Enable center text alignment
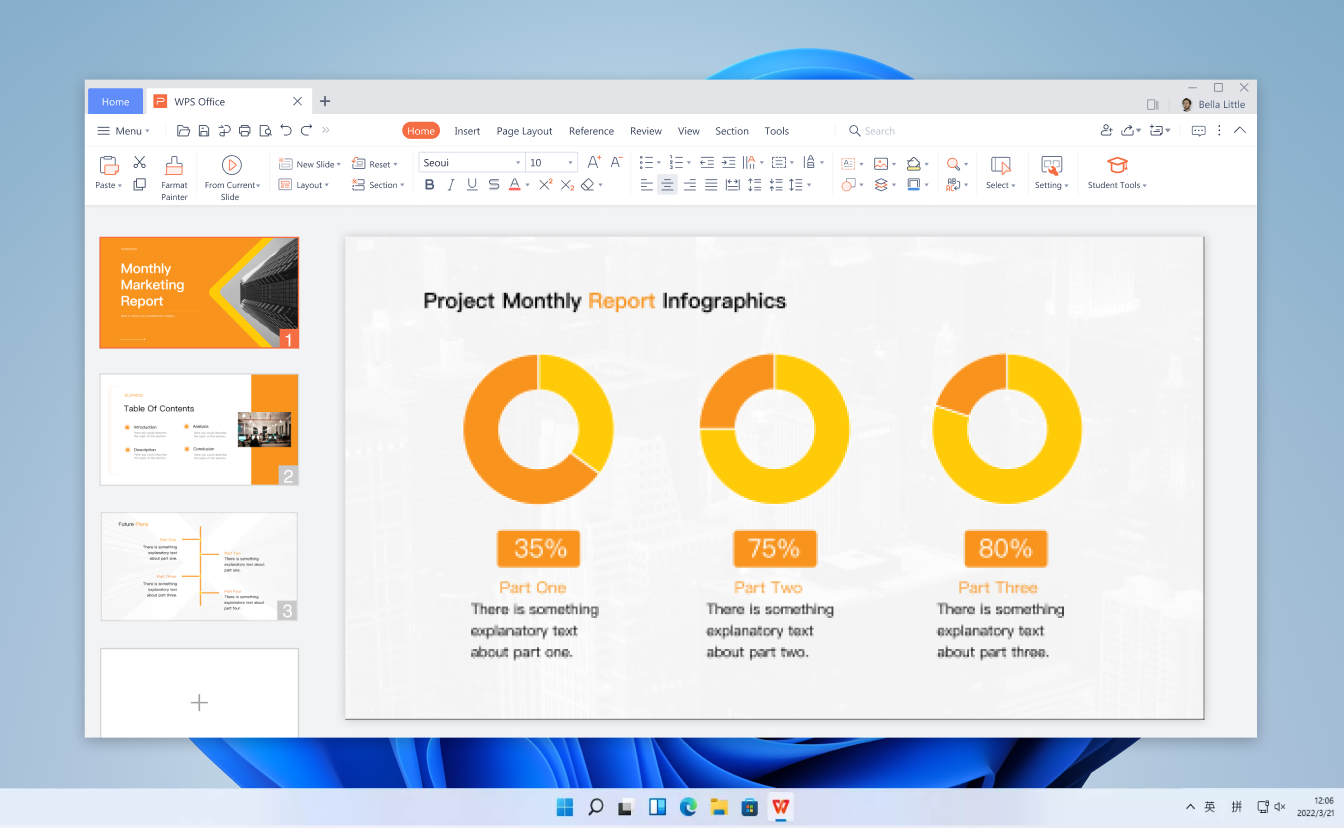 668,185
